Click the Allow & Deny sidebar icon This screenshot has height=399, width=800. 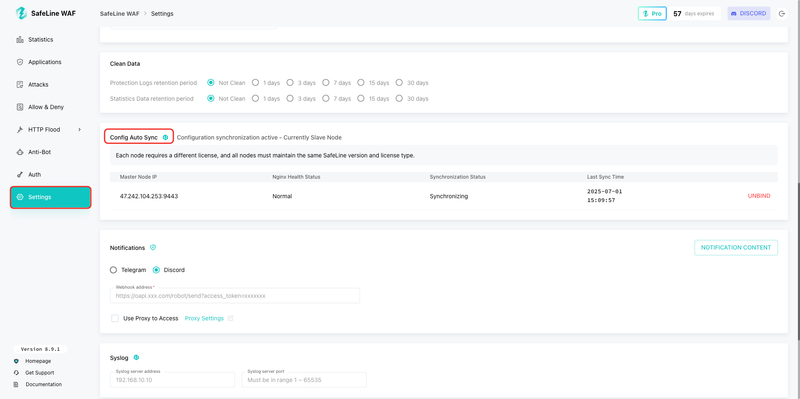(x=20, y=107)
